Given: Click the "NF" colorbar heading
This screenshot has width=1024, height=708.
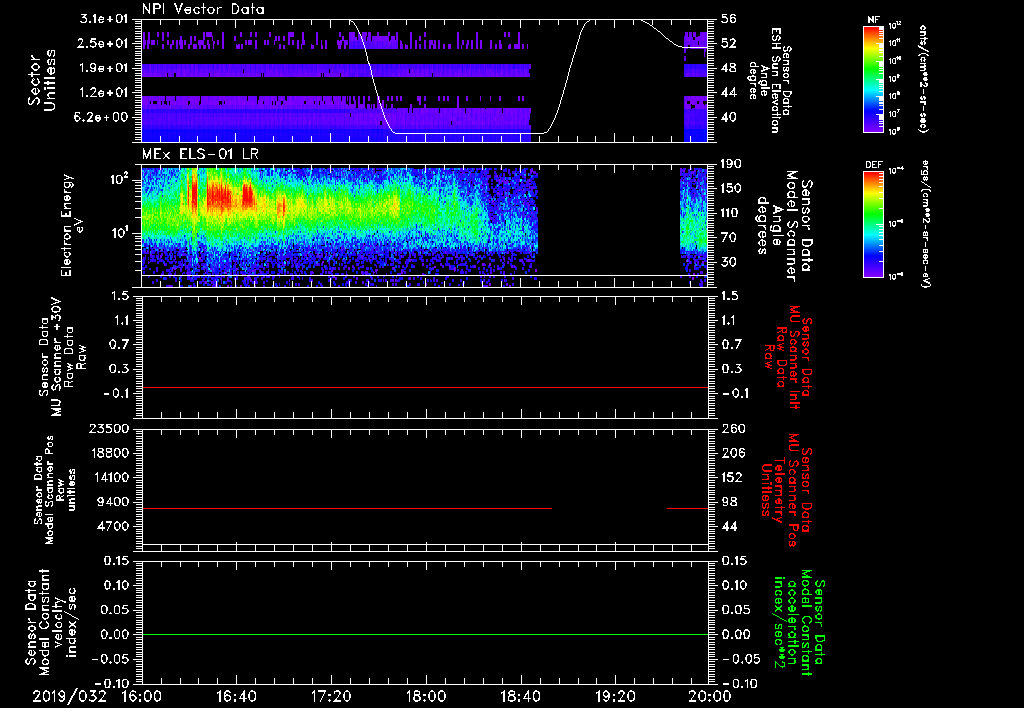Looking at the screenshot, I should point(873,20).
